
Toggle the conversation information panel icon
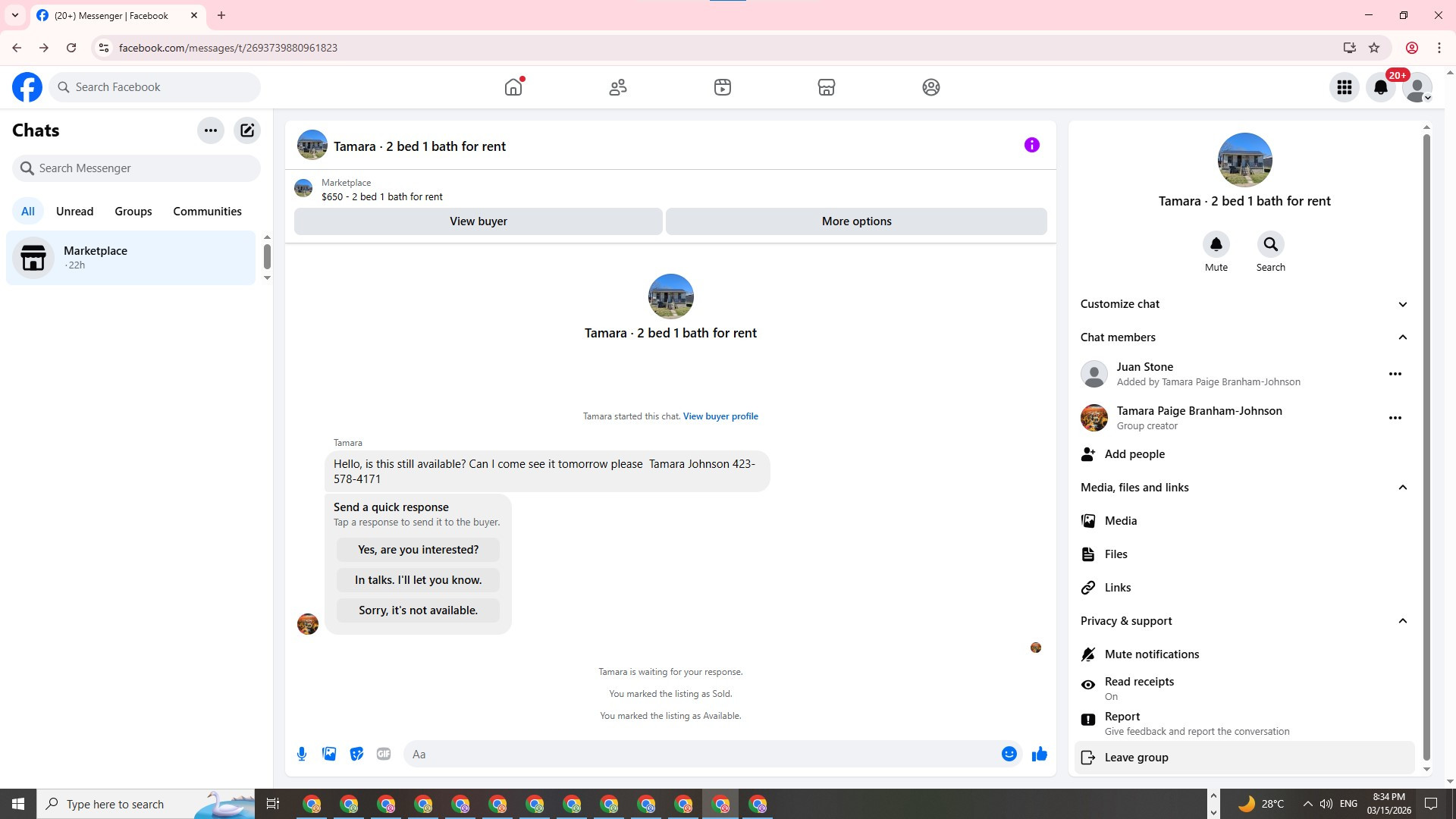[x=1032, y=145]
